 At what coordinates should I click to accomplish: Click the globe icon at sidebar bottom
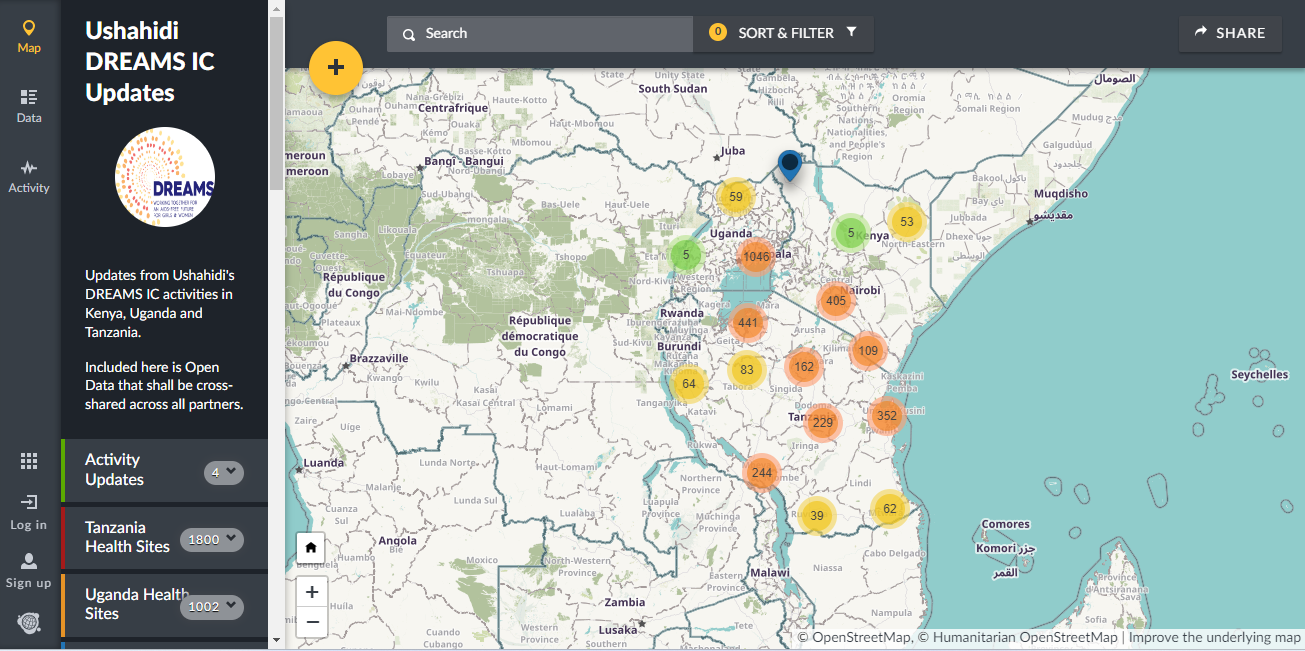click(28, 623)
